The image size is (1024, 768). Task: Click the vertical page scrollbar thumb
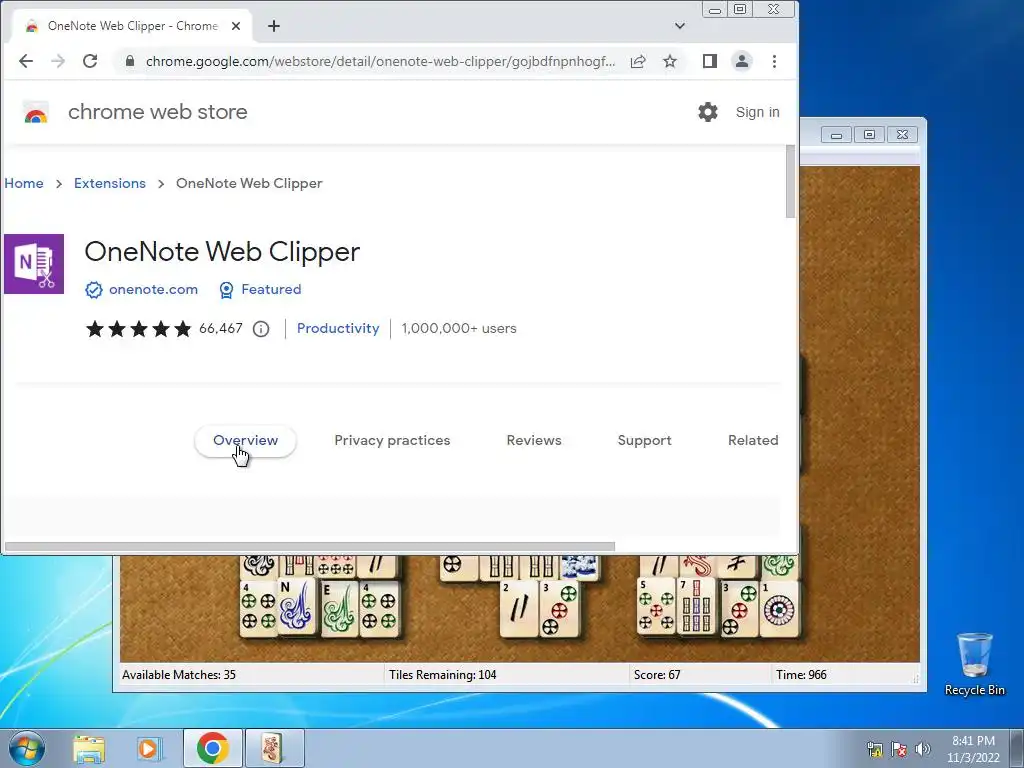[790, 182]
